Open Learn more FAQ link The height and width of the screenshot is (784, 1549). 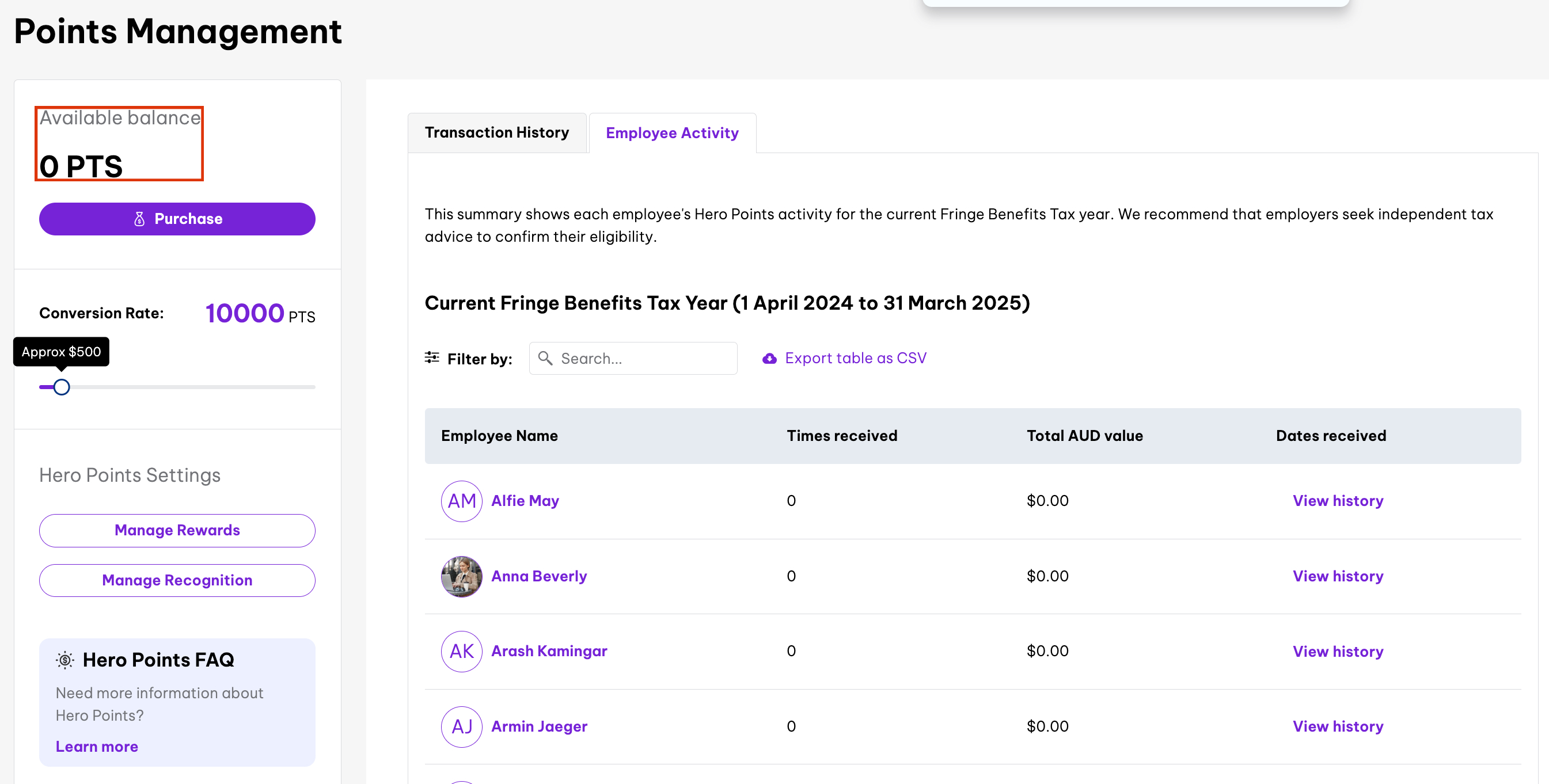pyautogui.click(x=97, y=746)
